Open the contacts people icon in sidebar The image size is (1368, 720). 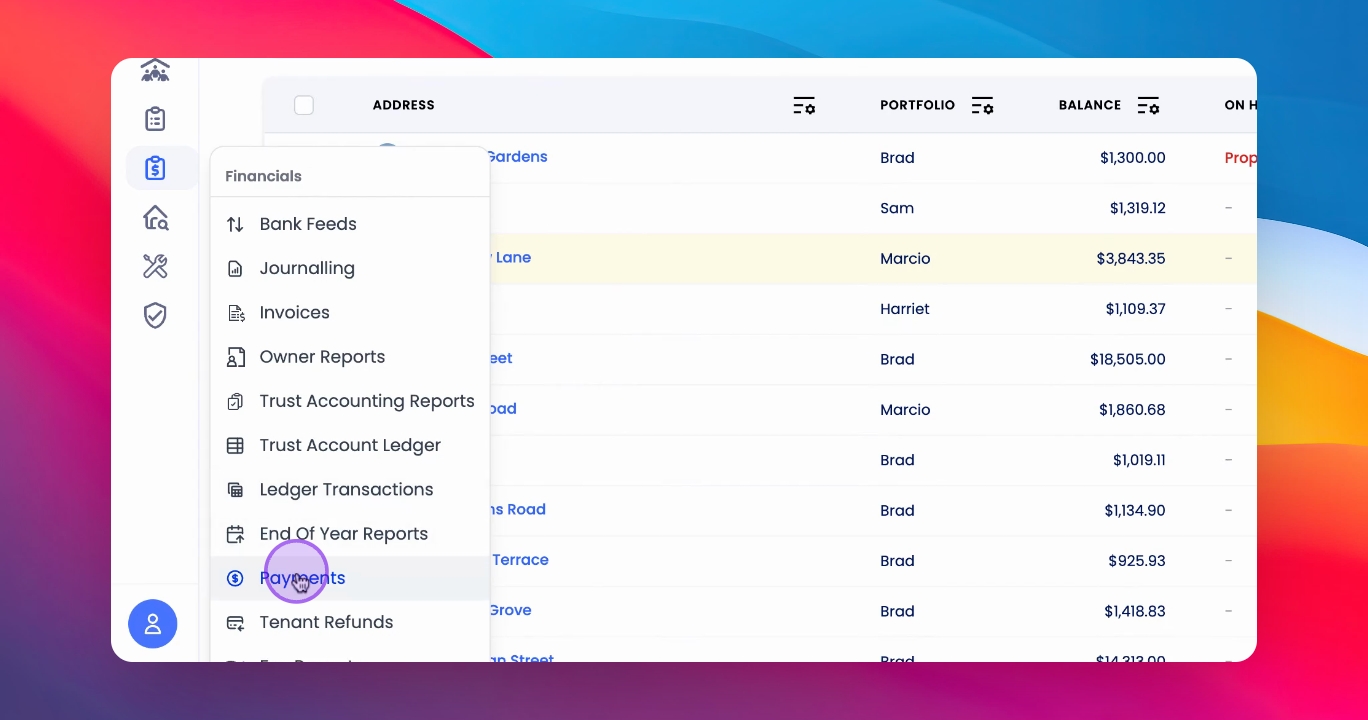(155, 71)
